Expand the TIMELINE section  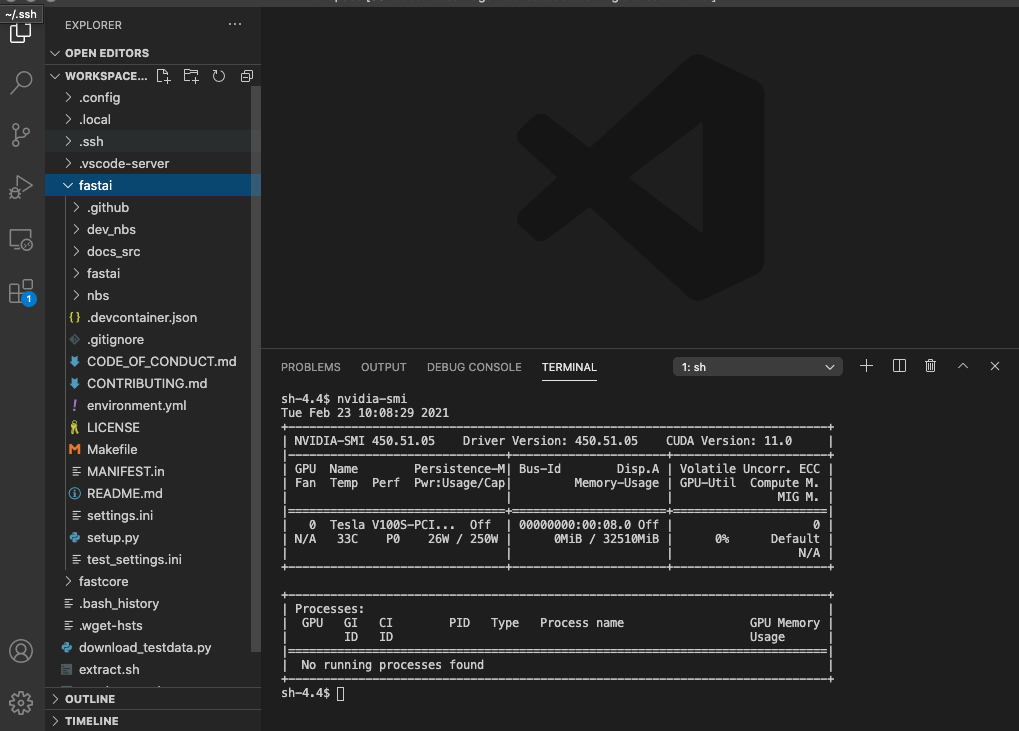[153, 721]
